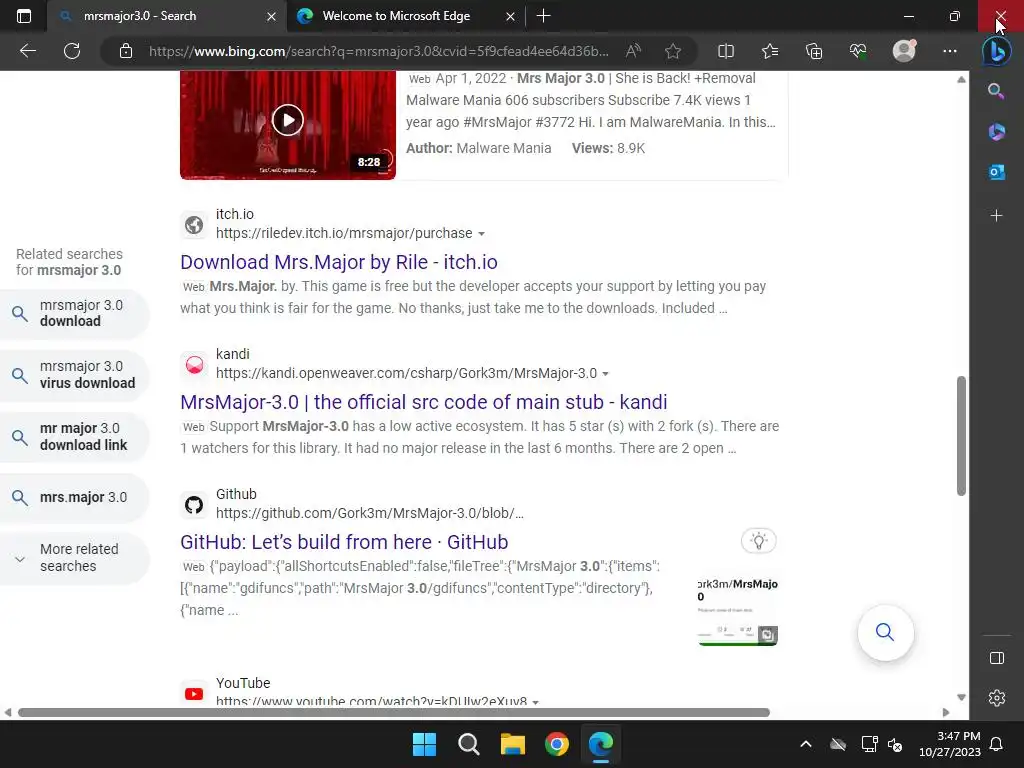
Task: Add a sidebar app with plus icon
Action: pyautogui.click(x=996, y=216)
